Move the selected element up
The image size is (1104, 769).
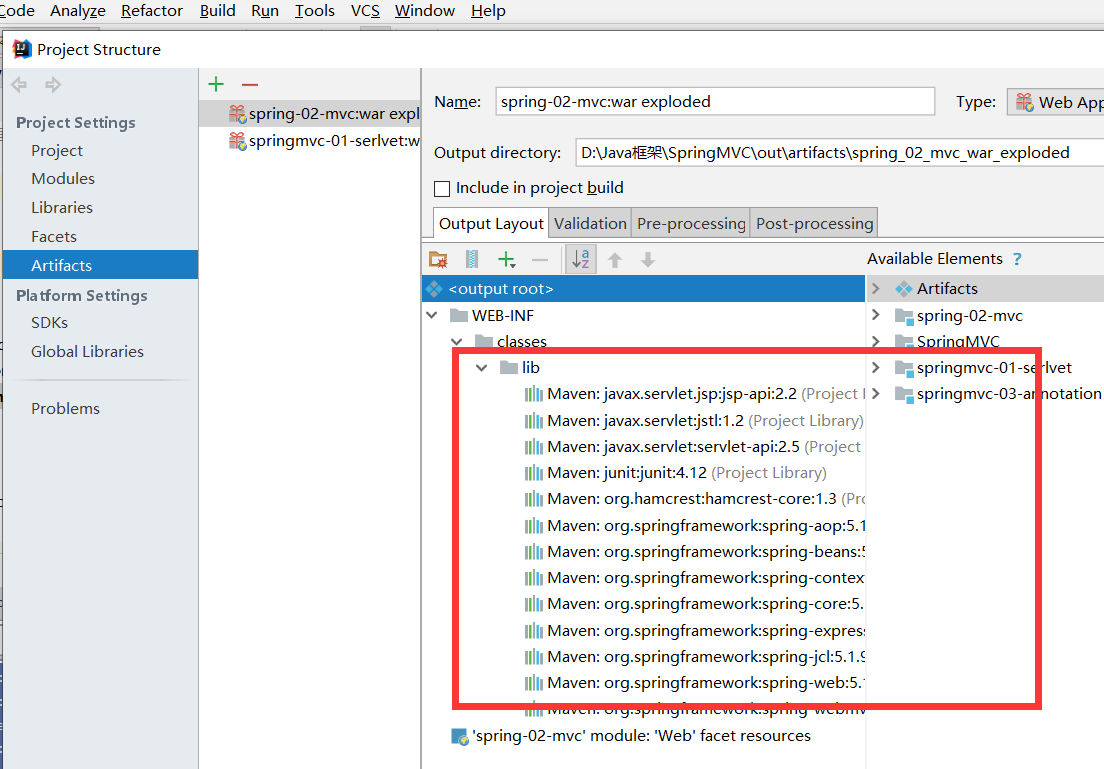tap(614, 258)
